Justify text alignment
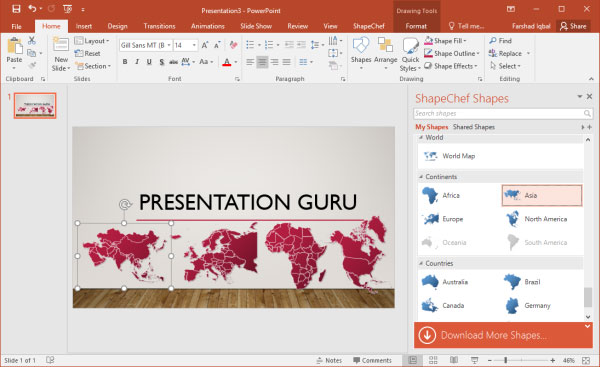The image size is (600, 367). (286, 62)
